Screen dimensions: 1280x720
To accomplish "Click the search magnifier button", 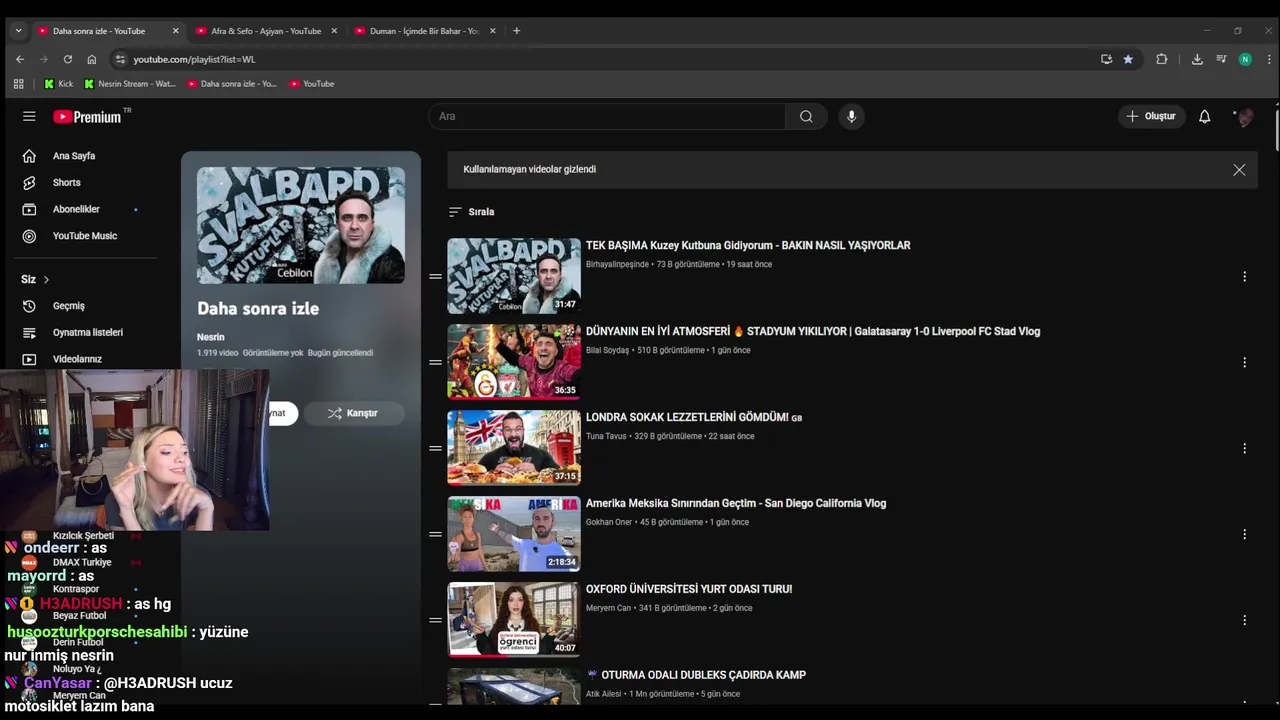I will point(806,116).
